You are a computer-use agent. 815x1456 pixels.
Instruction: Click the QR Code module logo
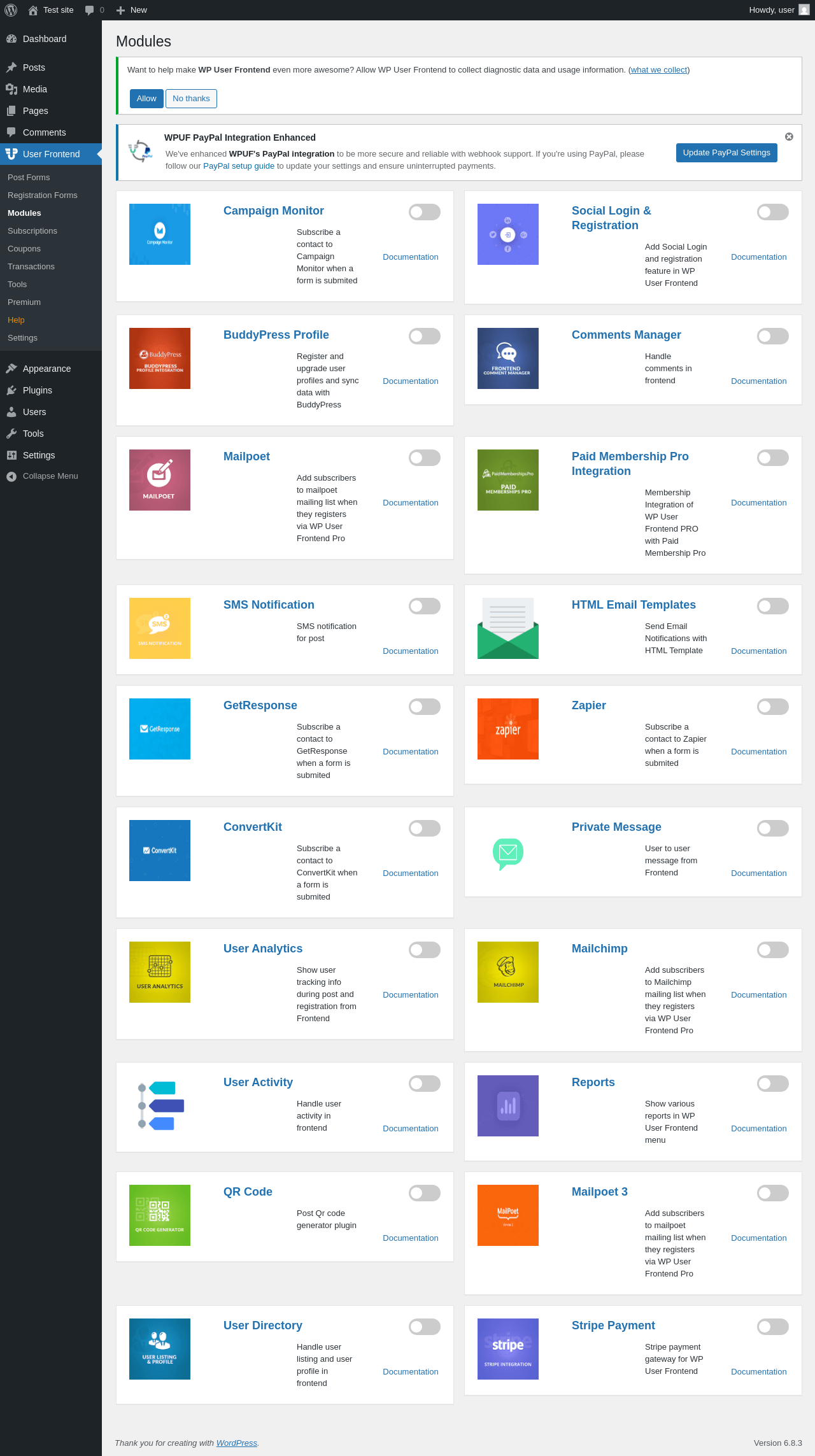click(160, 1215)
